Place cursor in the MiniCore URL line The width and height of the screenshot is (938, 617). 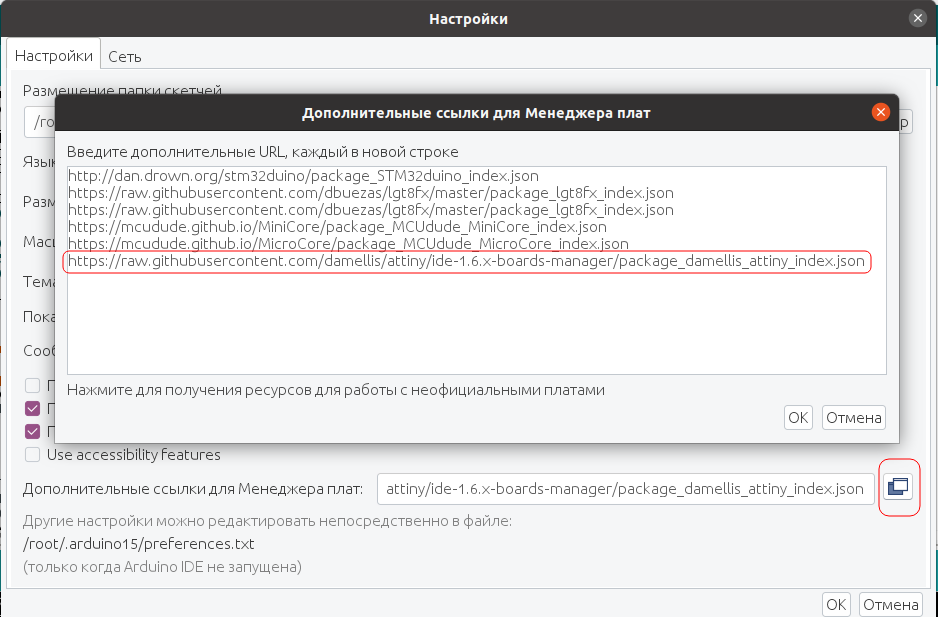pyautogui.click(x=337, y=227)
